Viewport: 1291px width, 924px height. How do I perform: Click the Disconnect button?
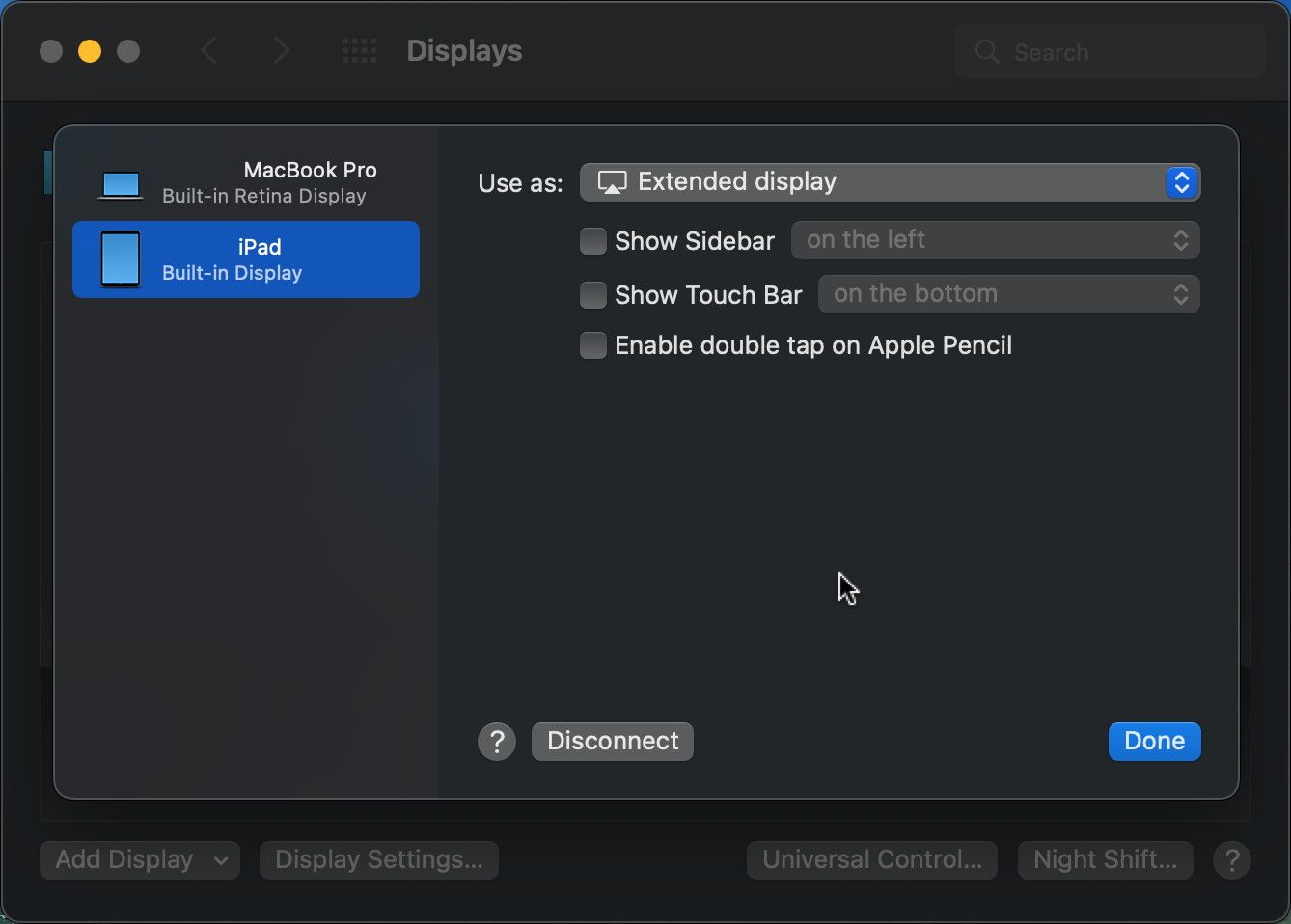[613, 741]
